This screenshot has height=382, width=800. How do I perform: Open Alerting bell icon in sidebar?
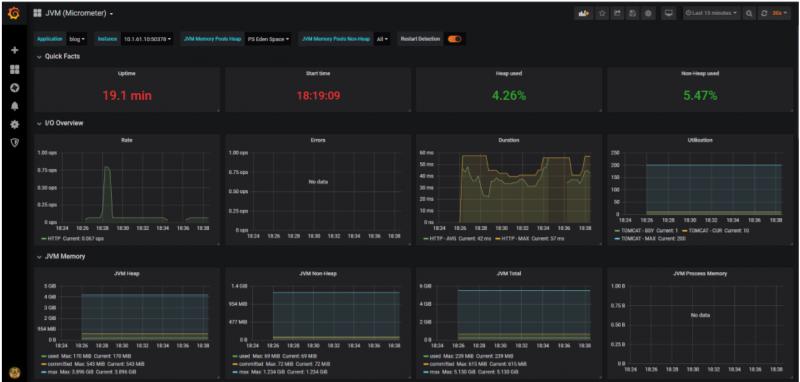pyautogui.click(x=14, y=106)
